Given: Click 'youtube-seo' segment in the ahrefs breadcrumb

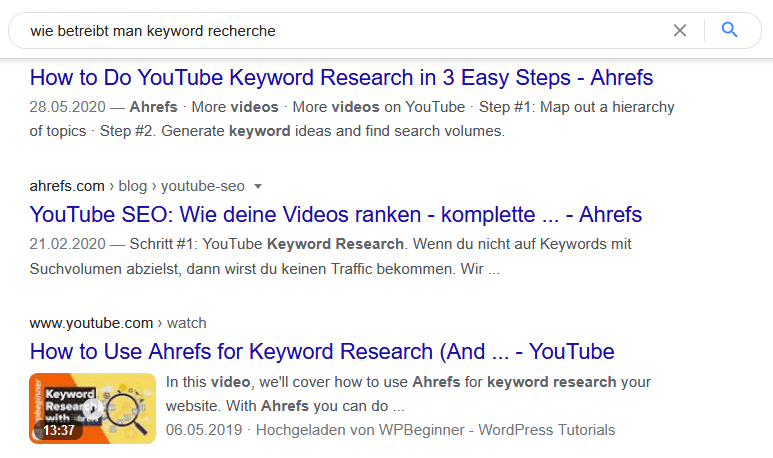Looking at the screenshot, I should tap(210, 186).
